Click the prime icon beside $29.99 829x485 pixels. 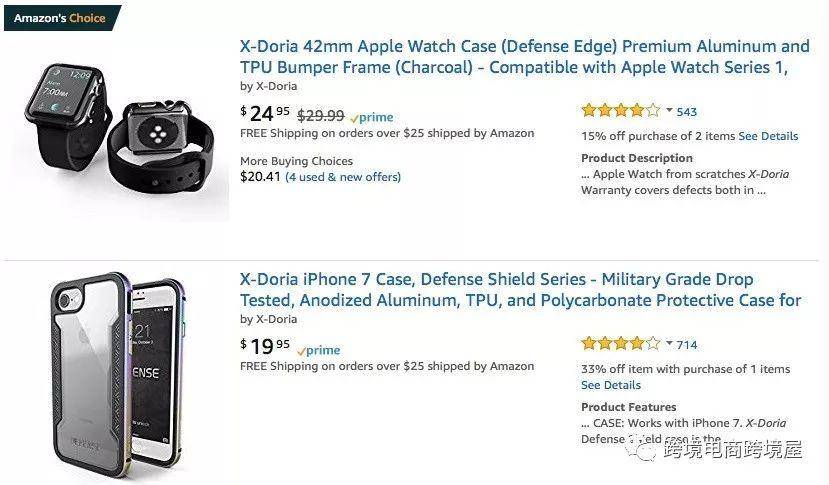click(372, 117)
